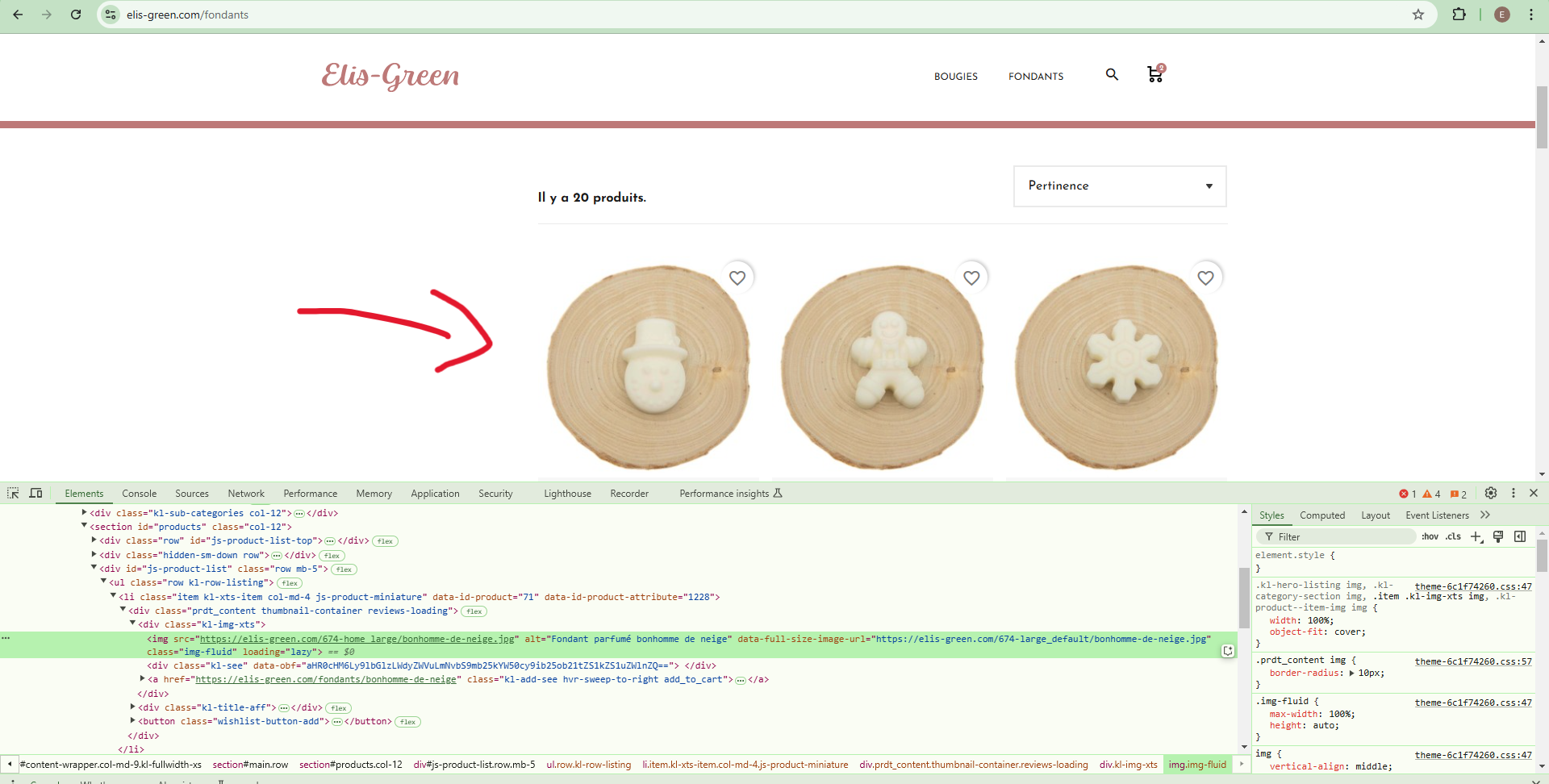Image resolution: width=1549 pixels, height=784 pixels.
Task: Add snowman fondant to wishlist heart
Action: [737, 277]
